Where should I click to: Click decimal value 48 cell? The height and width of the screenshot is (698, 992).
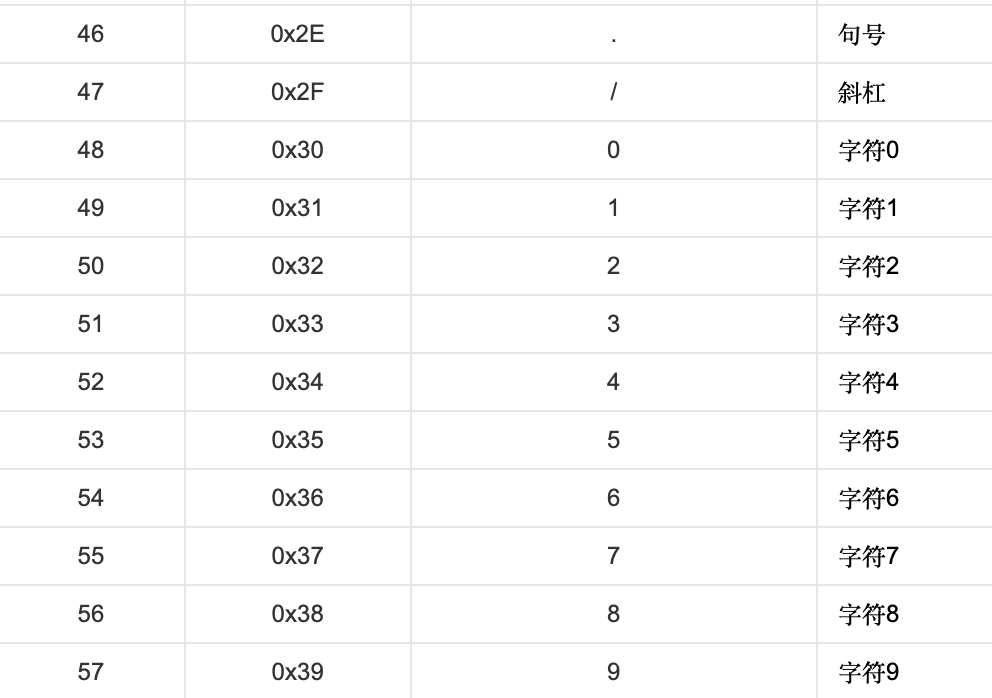[x=90, y=150]
